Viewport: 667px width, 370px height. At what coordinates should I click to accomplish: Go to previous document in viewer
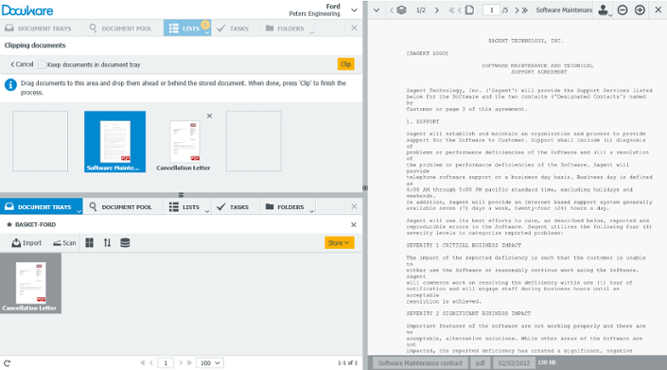tap(391, 10)
